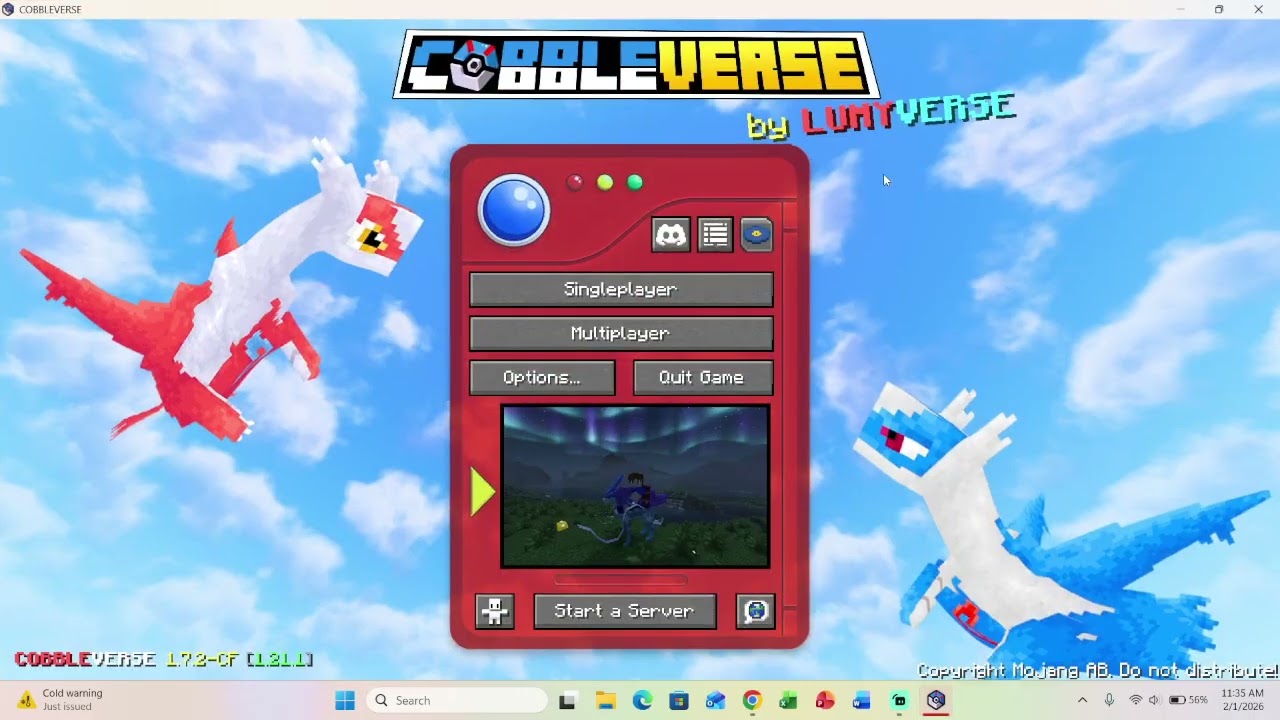
Task: Open the Discord link icon
Action: point(670,235)
